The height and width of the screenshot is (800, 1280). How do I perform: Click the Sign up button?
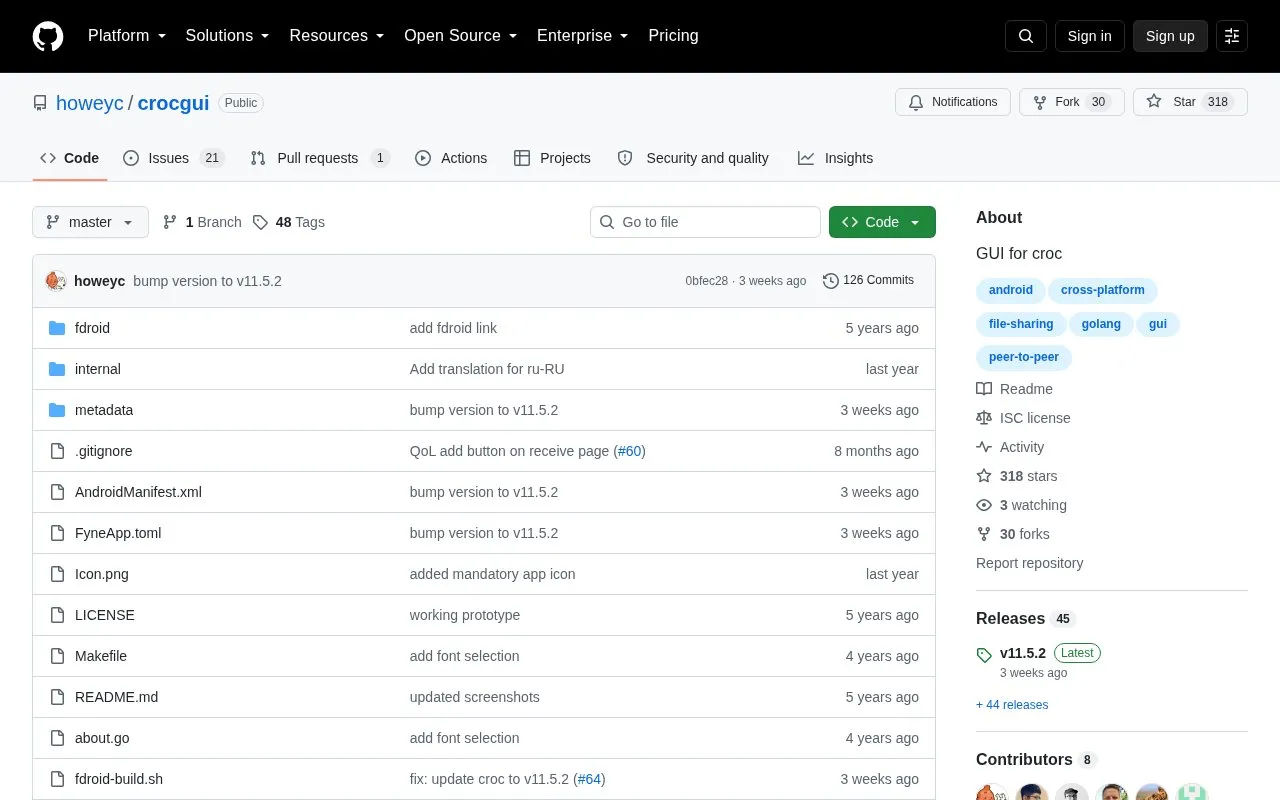(1170, 36)
